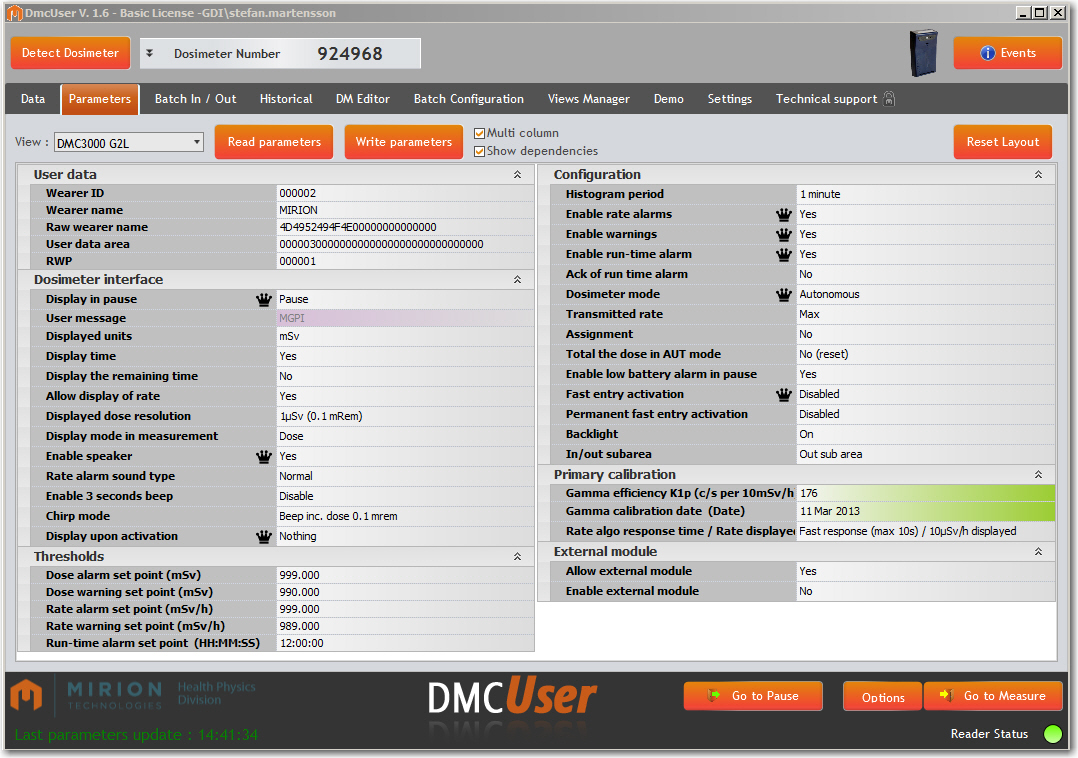This screenshot has width=1078, height=758.
Task: Click the Gamma efficiency K1p green value field
Action: (x=925, y=493)
